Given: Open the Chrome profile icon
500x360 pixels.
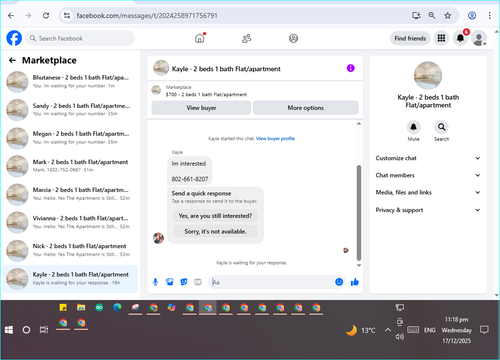Looking at the screenshot, I should click(x=472, y=16).
